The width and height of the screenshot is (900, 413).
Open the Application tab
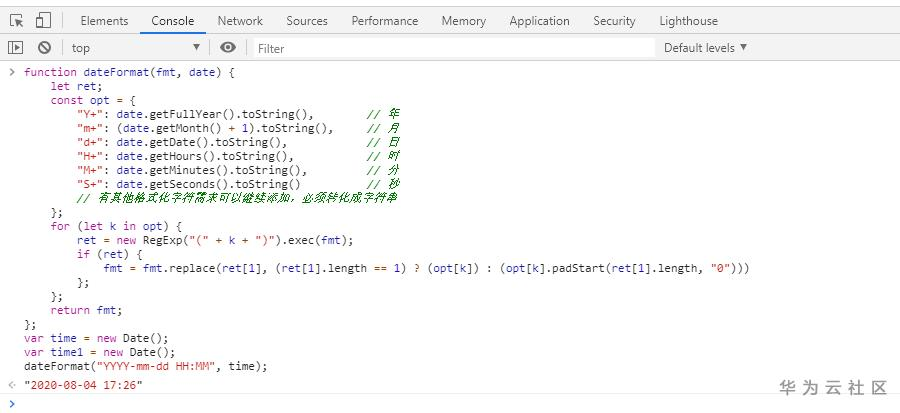pyautogui.click(x=539, y=20)
